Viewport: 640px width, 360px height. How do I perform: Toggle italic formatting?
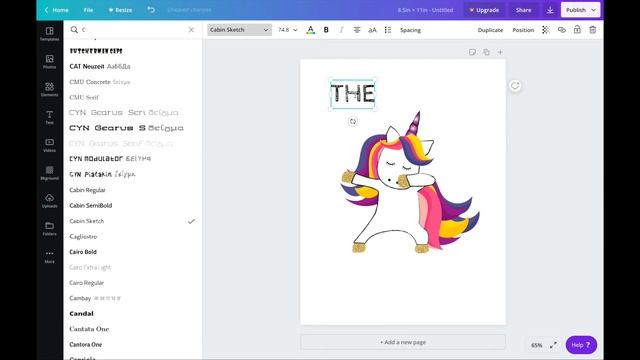pyautogui.click(x=341, y=30)
